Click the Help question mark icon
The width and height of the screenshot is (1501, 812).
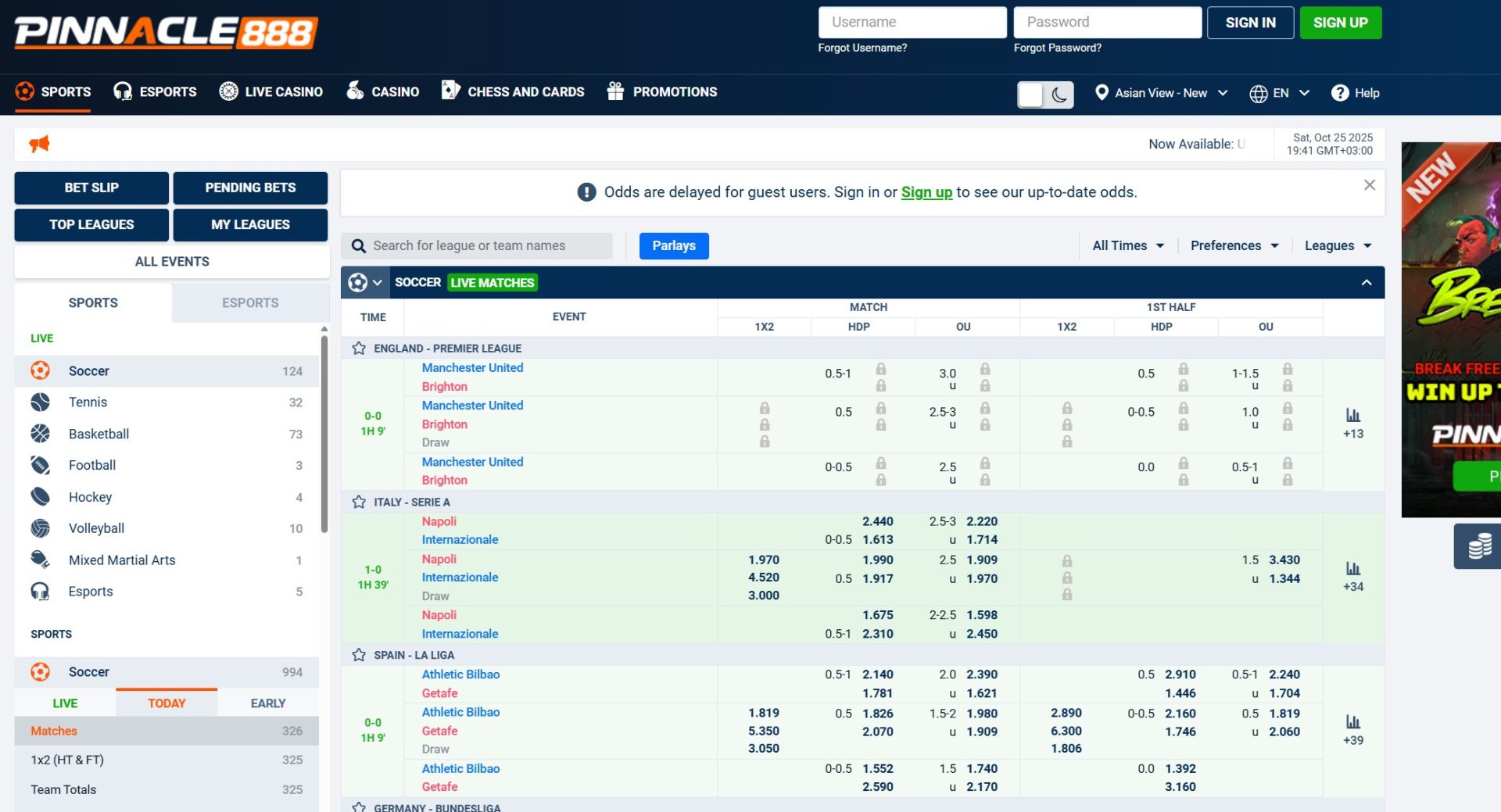[1339, 93]
